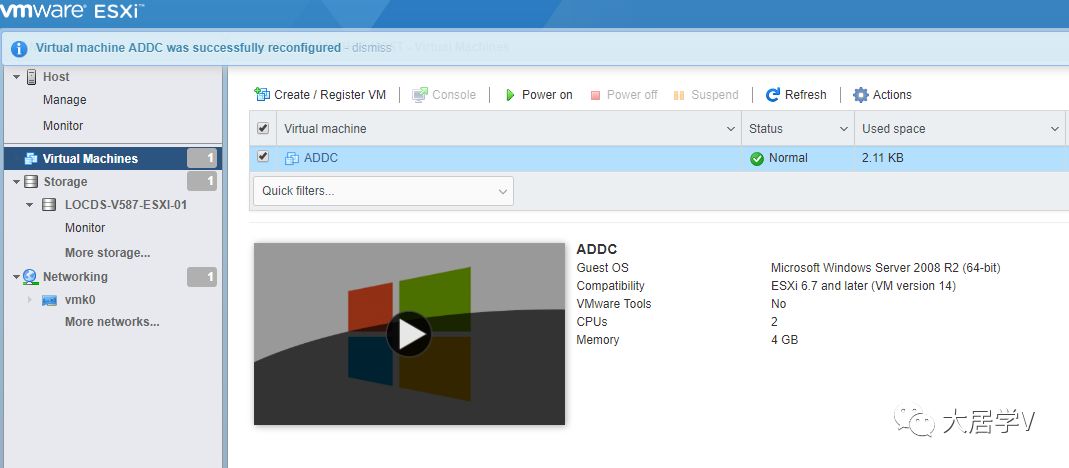1069x468 pixels.
Task: Dismiss the ADDC reconfigured notification
Action: [372, 48]
